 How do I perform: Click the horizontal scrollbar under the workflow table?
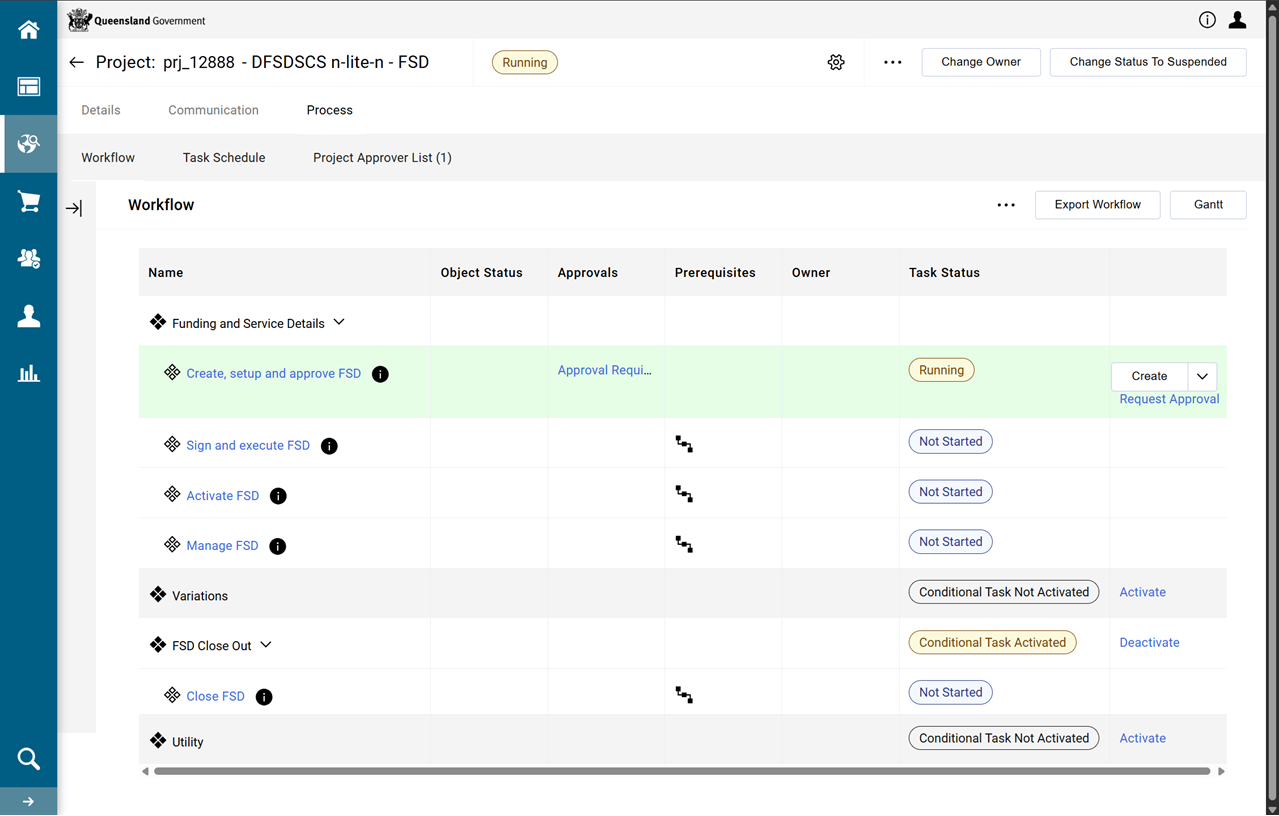point(682,771)
